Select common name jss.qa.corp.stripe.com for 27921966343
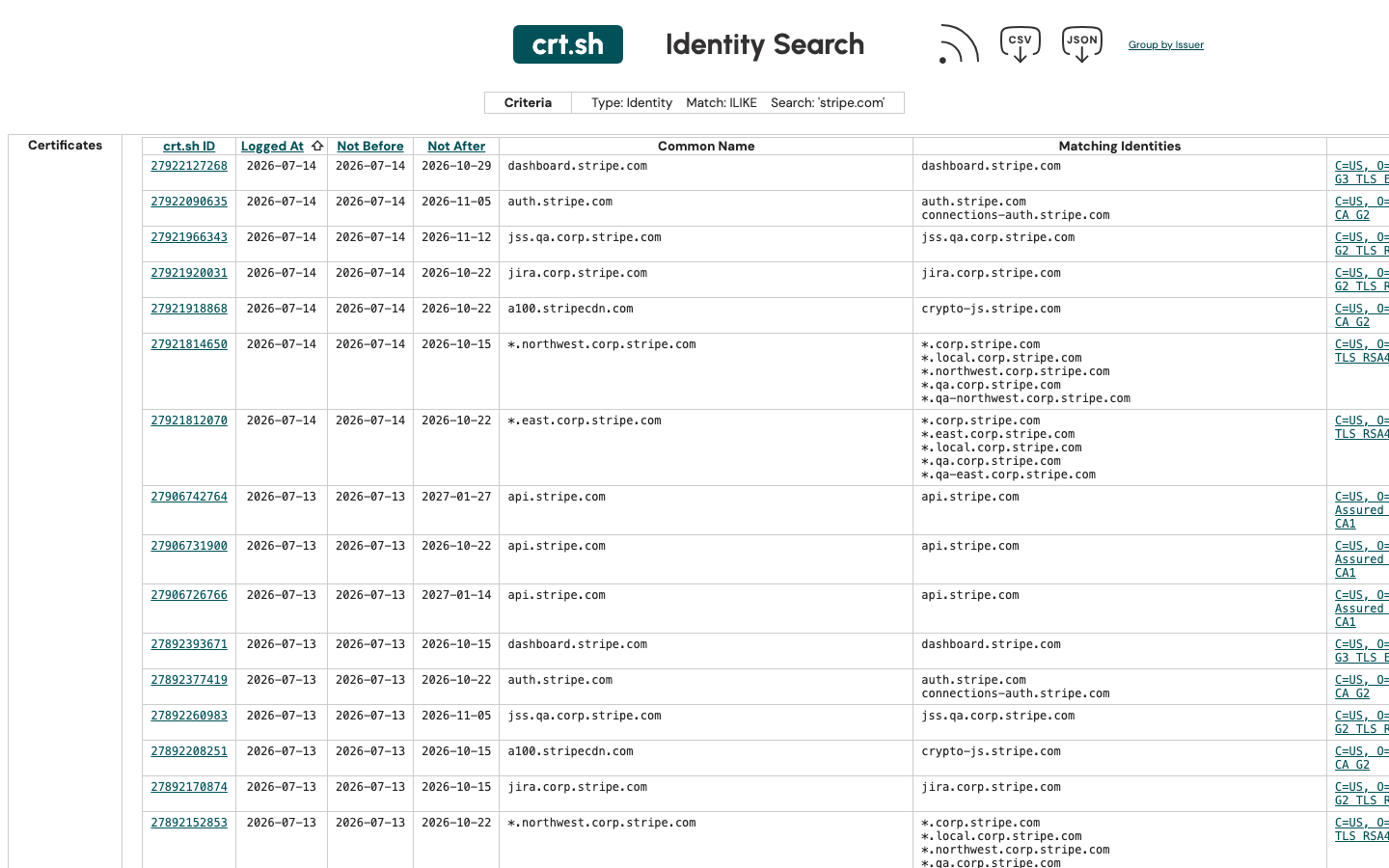Screen dimensions: 1389x868 [x=585, y=237]
